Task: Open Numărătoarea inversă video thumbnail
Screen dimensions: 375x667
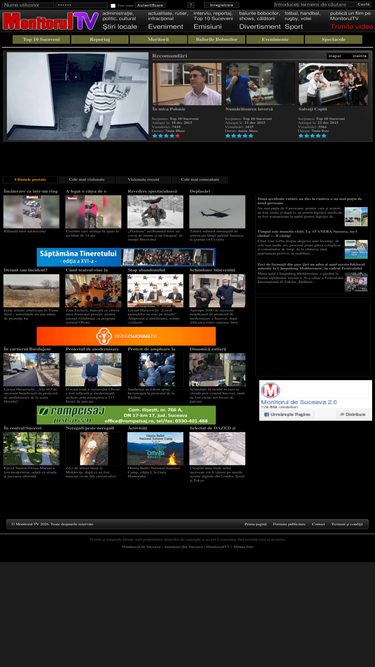Action: [x=260, y=84]
